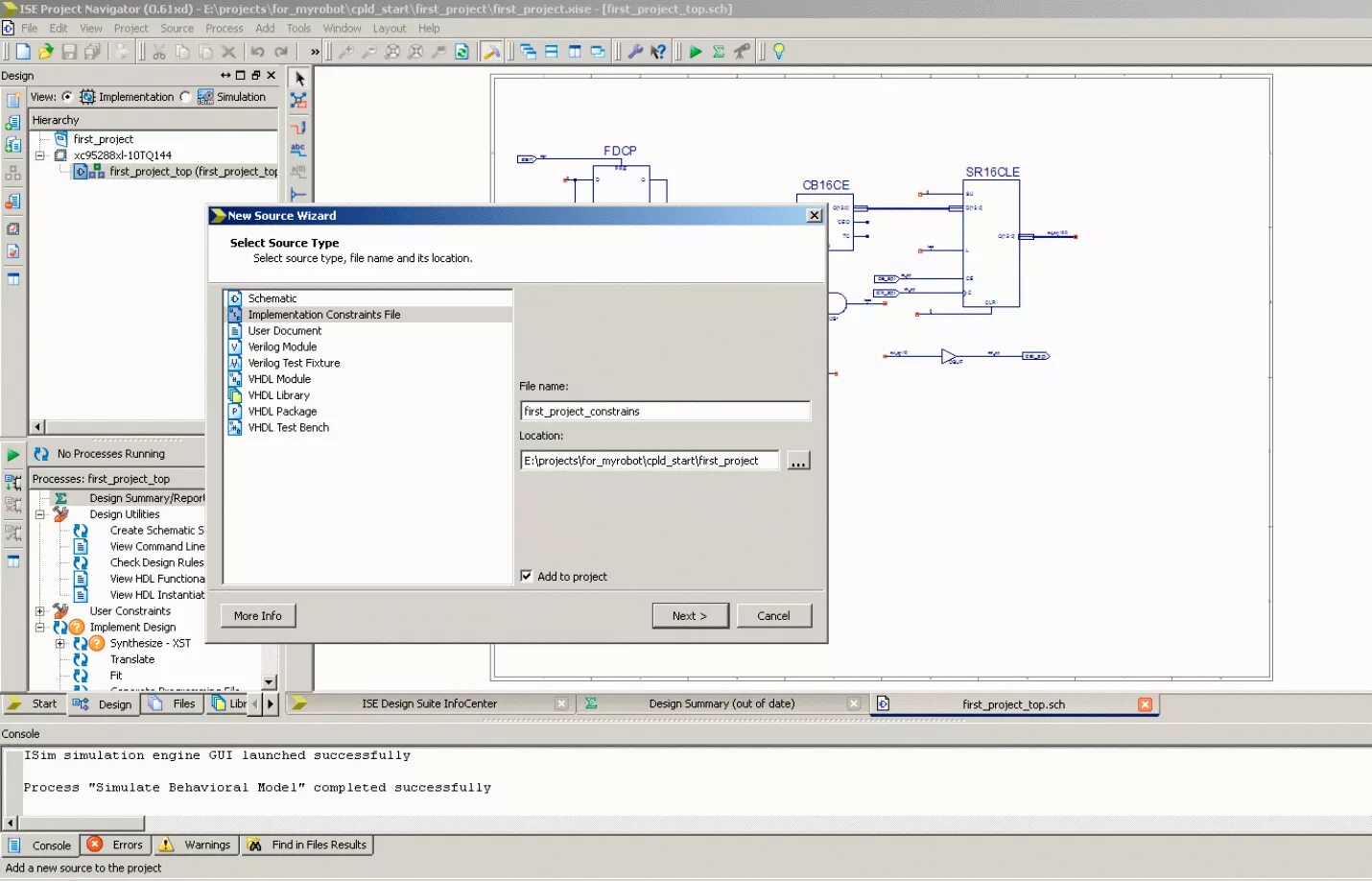Switch to the Start panel tab
Viewport: 1372px width, 881px height.
[x=33, y=703]
